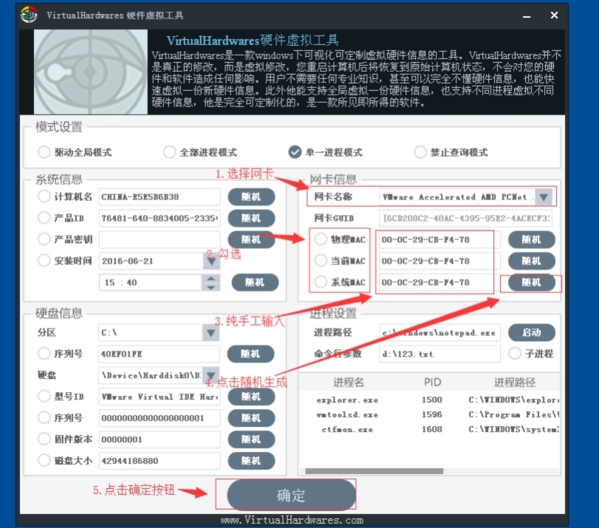Randomize the 物理MAC address
Image resolution: width=599 pixels, height=528 pixels.
531,240
